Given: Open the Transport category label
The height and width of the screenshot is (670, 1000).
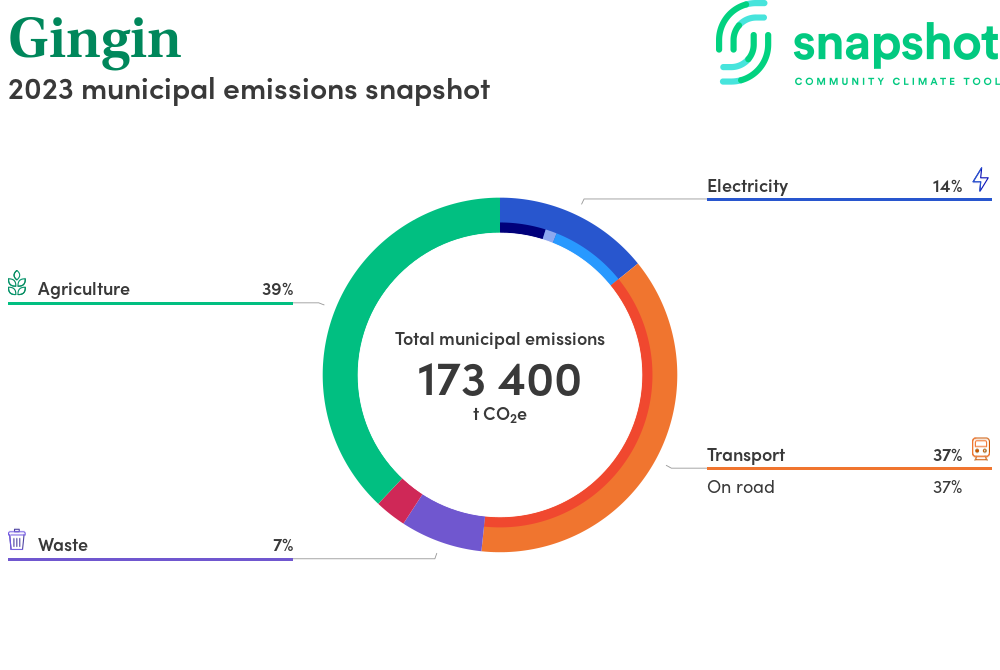Looking at the screenshot, I should [746, 455].
